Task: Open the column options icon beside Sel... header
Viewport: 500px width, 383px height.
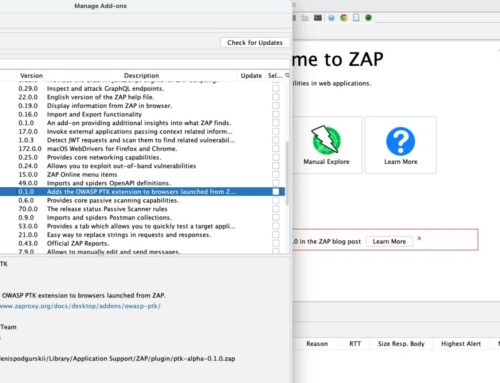Action: pyautogui.click(x=287, y=75)
